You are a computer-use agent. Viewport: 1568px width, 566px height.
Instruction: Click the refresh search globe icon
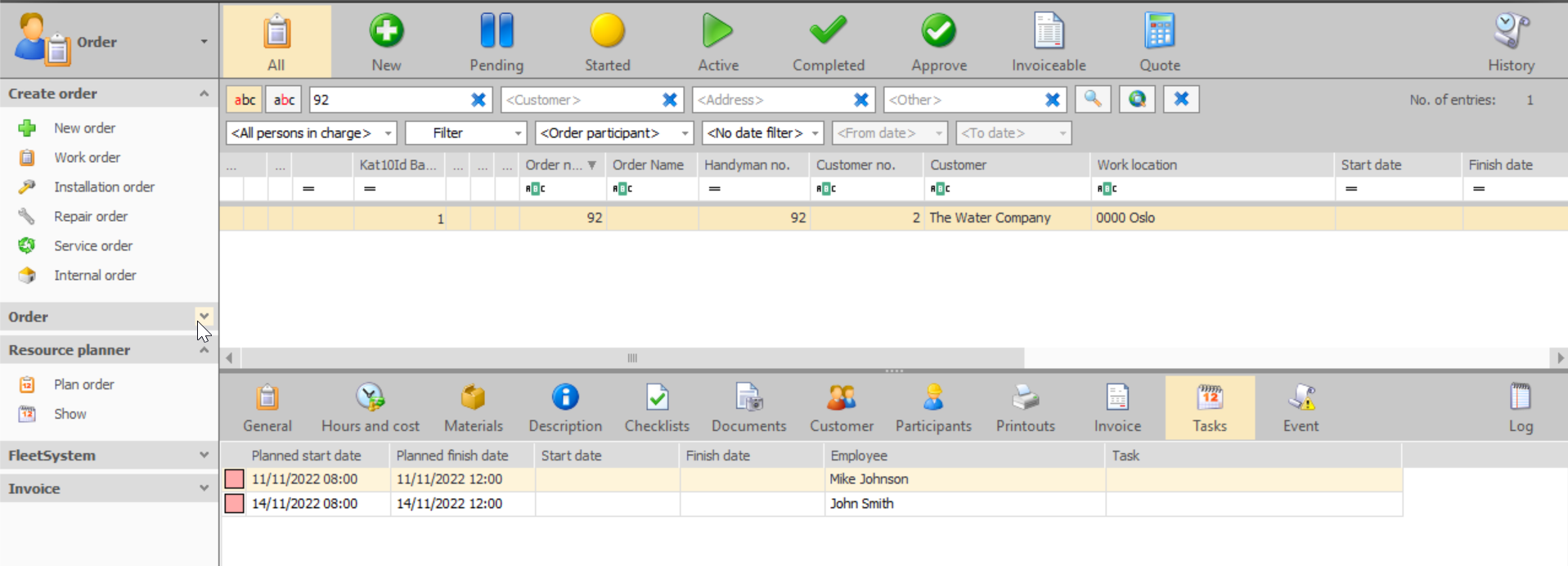click(1137, 99)
